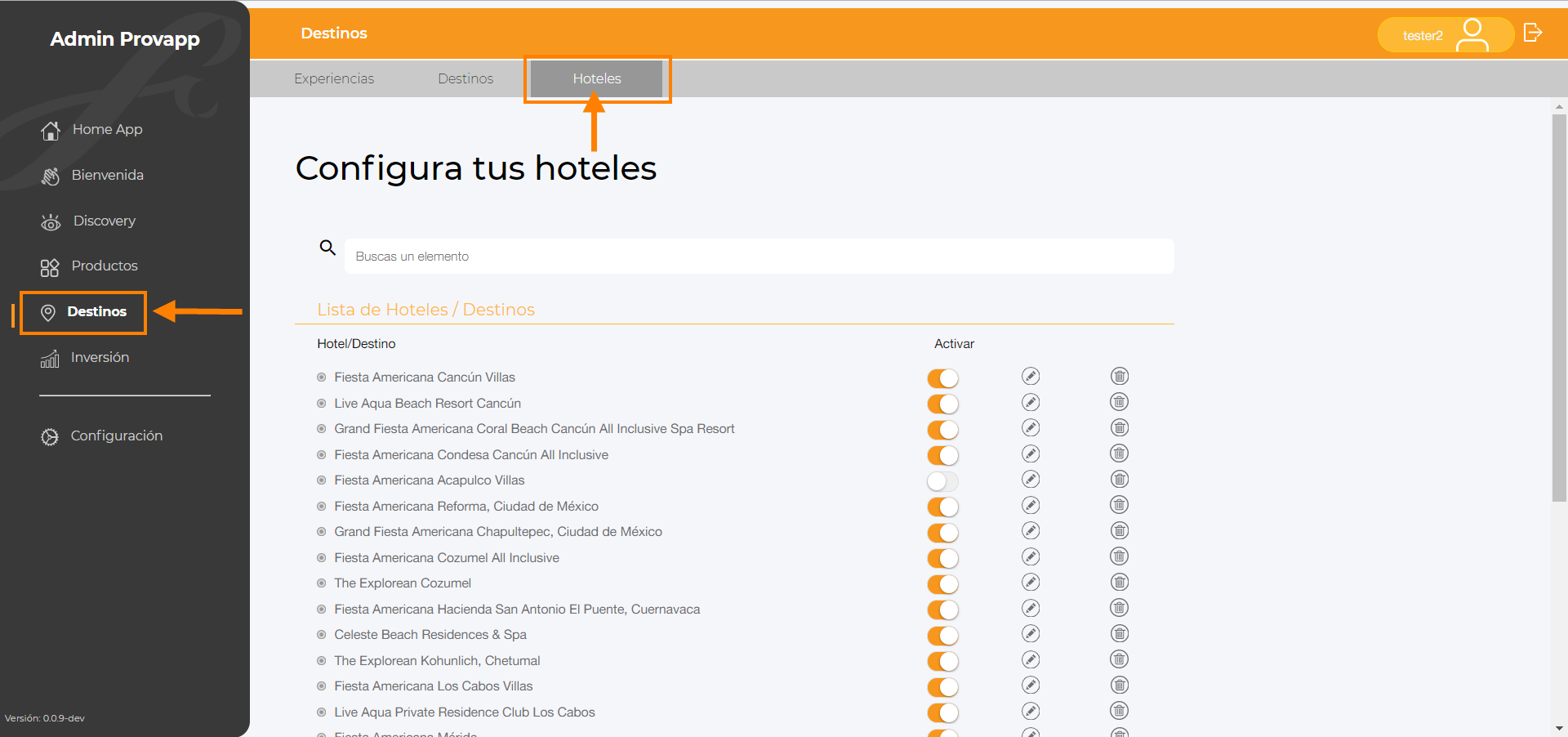Switch to the Destinos tab
The height and width of the screenshot is (737, 1568).
pyautogui.click(x=465, y=78)
